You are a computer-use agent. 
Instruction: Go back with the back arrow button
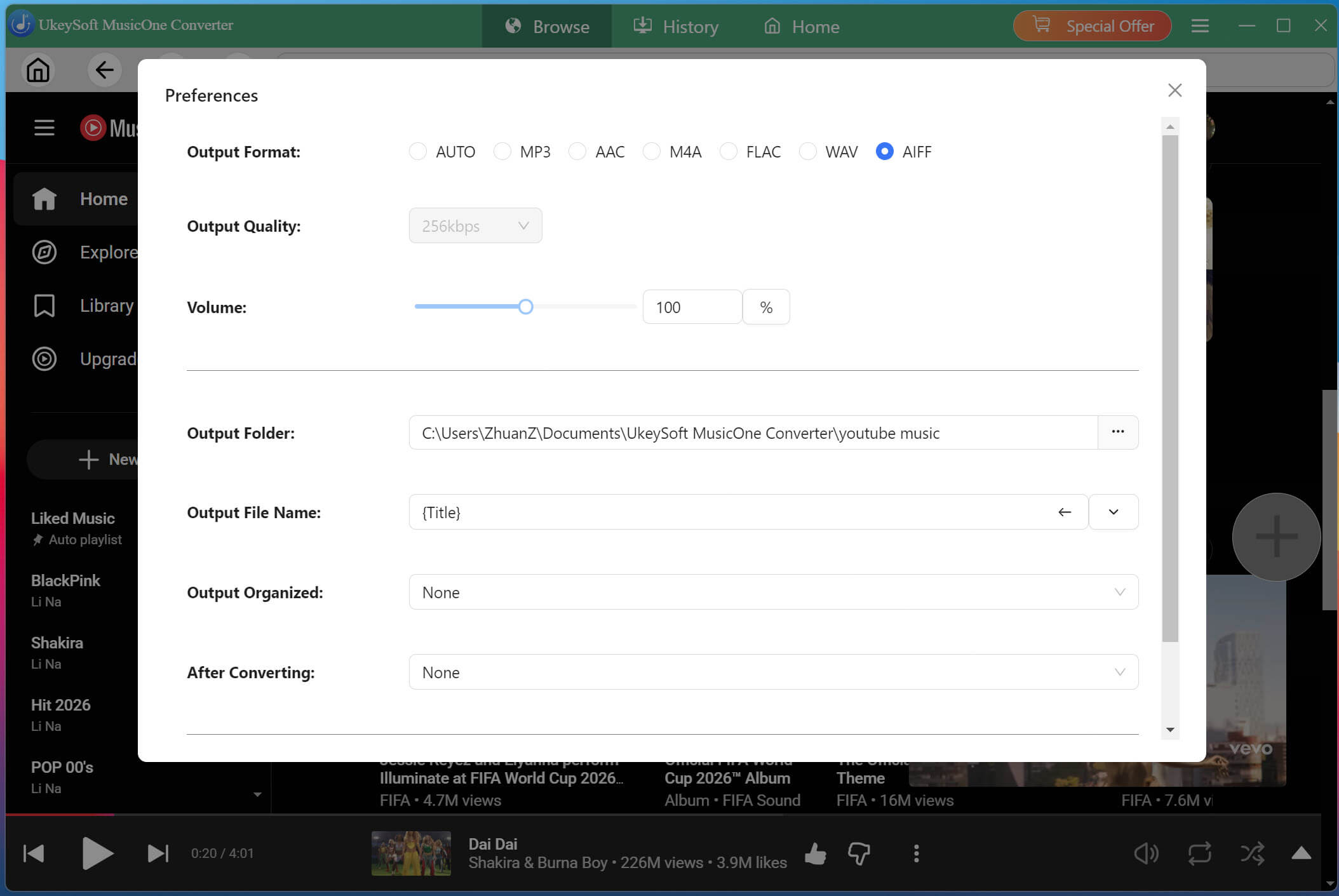[104, 70]
